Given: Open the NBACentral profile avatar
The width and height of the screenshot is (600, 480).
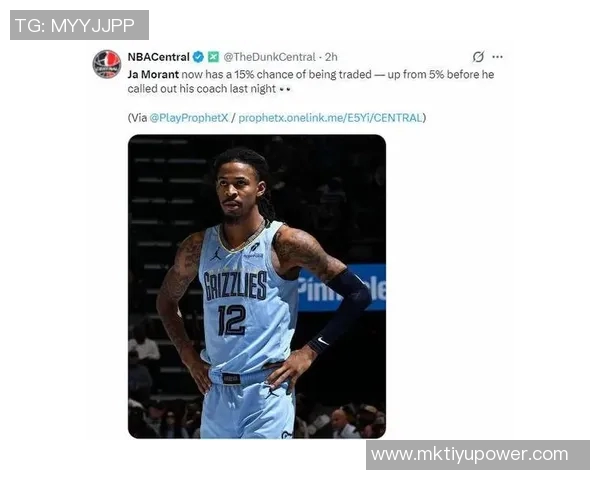Looking at the screenshot, I should click(107, 64).
